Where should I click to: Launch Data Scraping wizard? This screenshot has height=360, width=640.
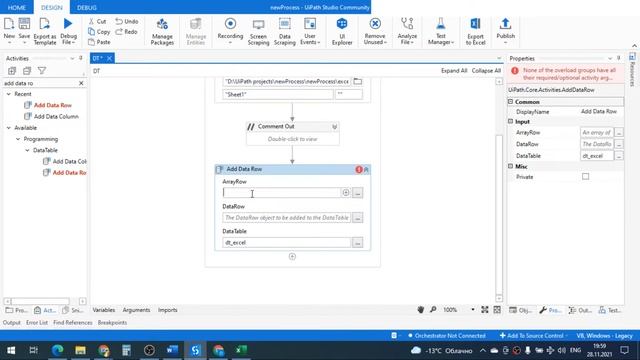coord(284,31)
